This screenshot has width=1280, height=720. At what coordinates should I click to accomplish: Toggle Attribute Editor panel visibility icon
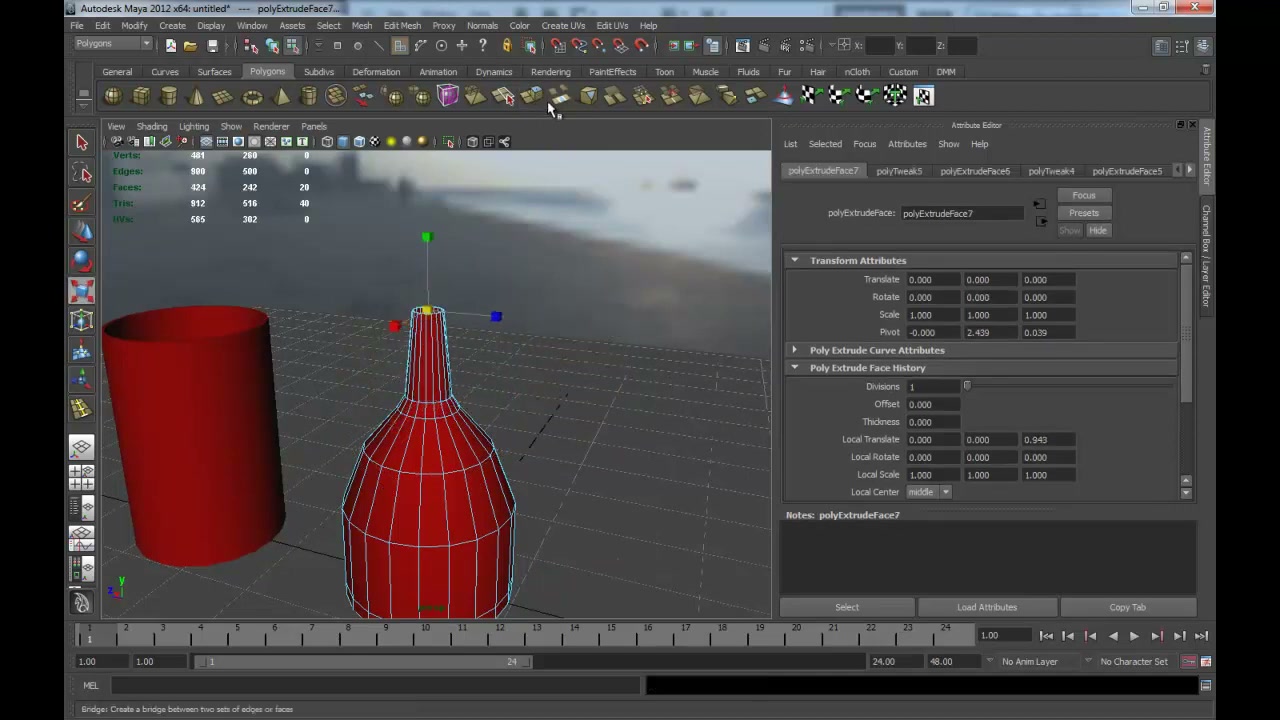click(1161, 46)
